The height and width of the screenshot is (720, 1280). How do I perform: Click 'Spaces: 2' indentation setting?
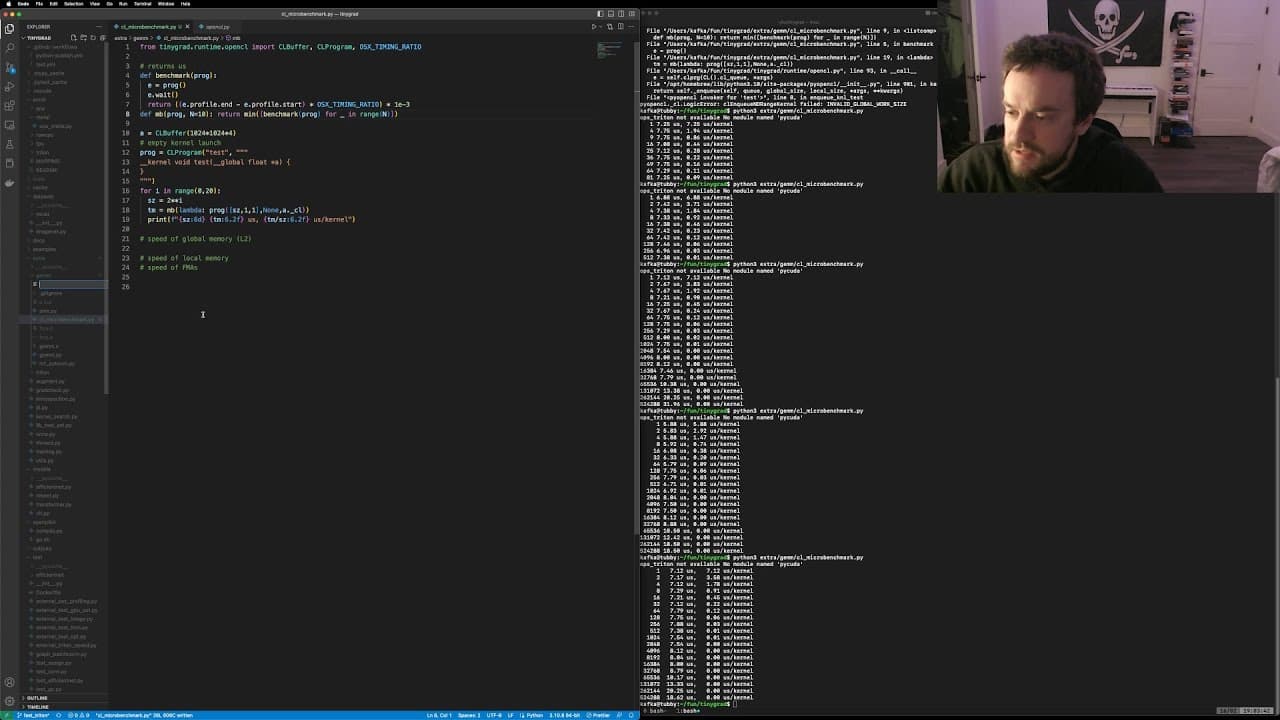pos(468,715)
